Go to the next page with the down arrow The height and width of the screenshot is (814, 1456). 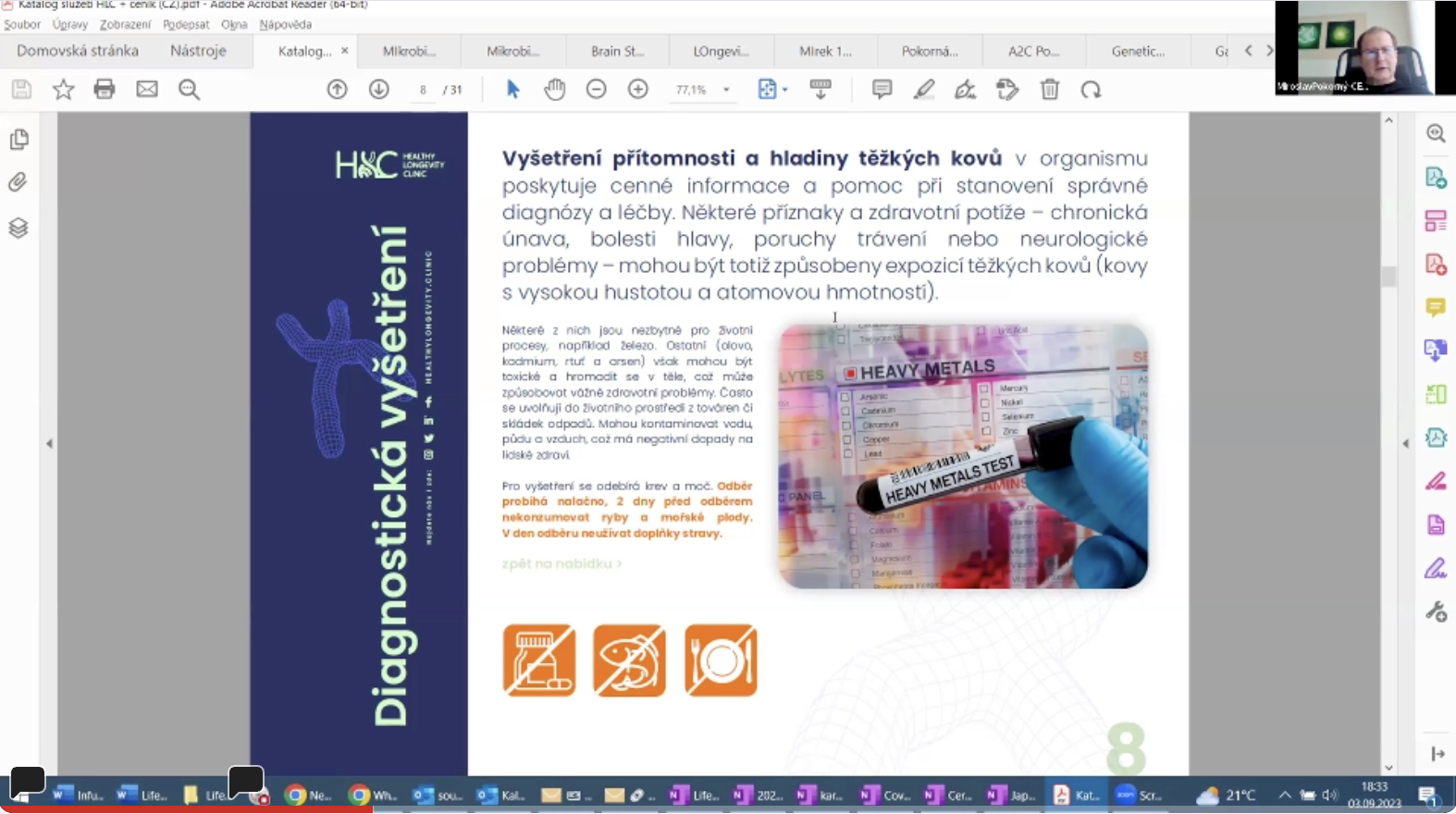click(379, 90)
